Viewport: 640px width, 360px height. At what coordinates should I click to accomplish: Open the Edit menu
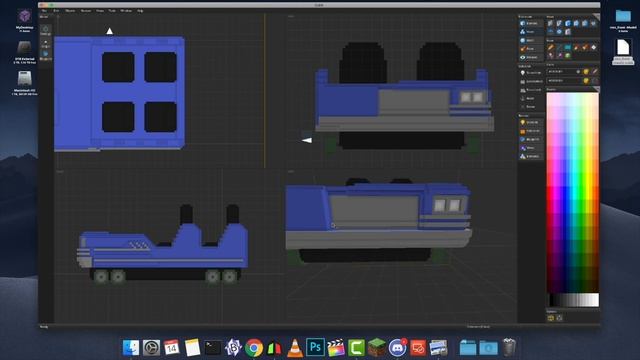(56, 11)
